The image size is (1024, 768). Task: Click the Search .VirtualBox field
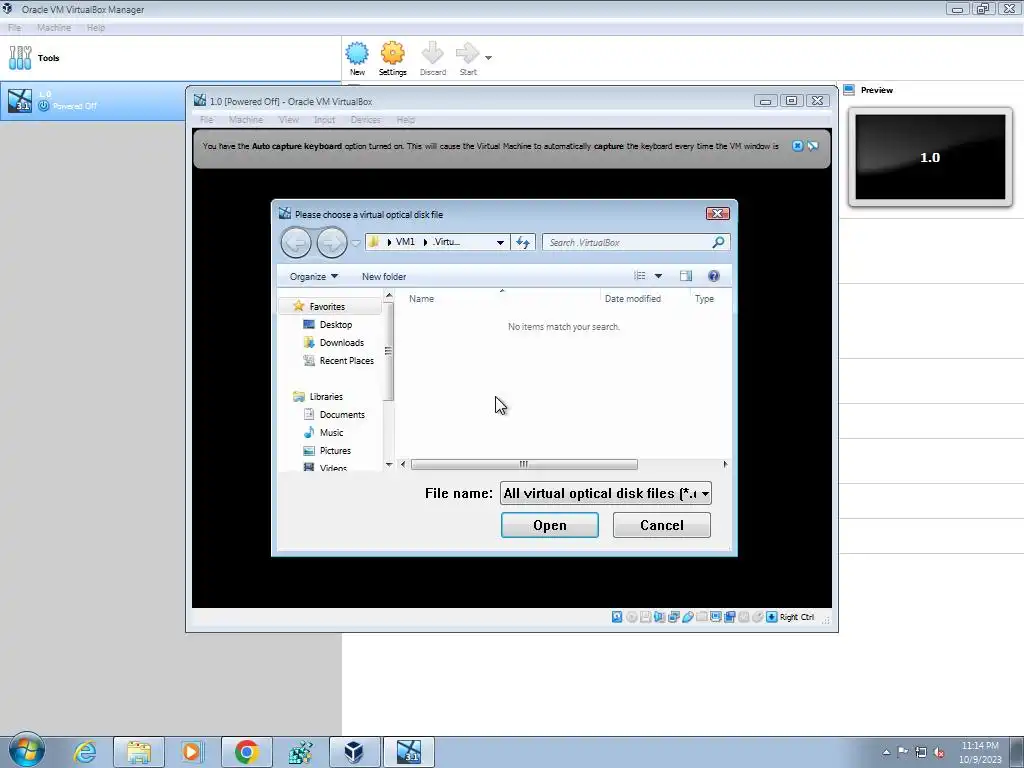click(628, 242)
